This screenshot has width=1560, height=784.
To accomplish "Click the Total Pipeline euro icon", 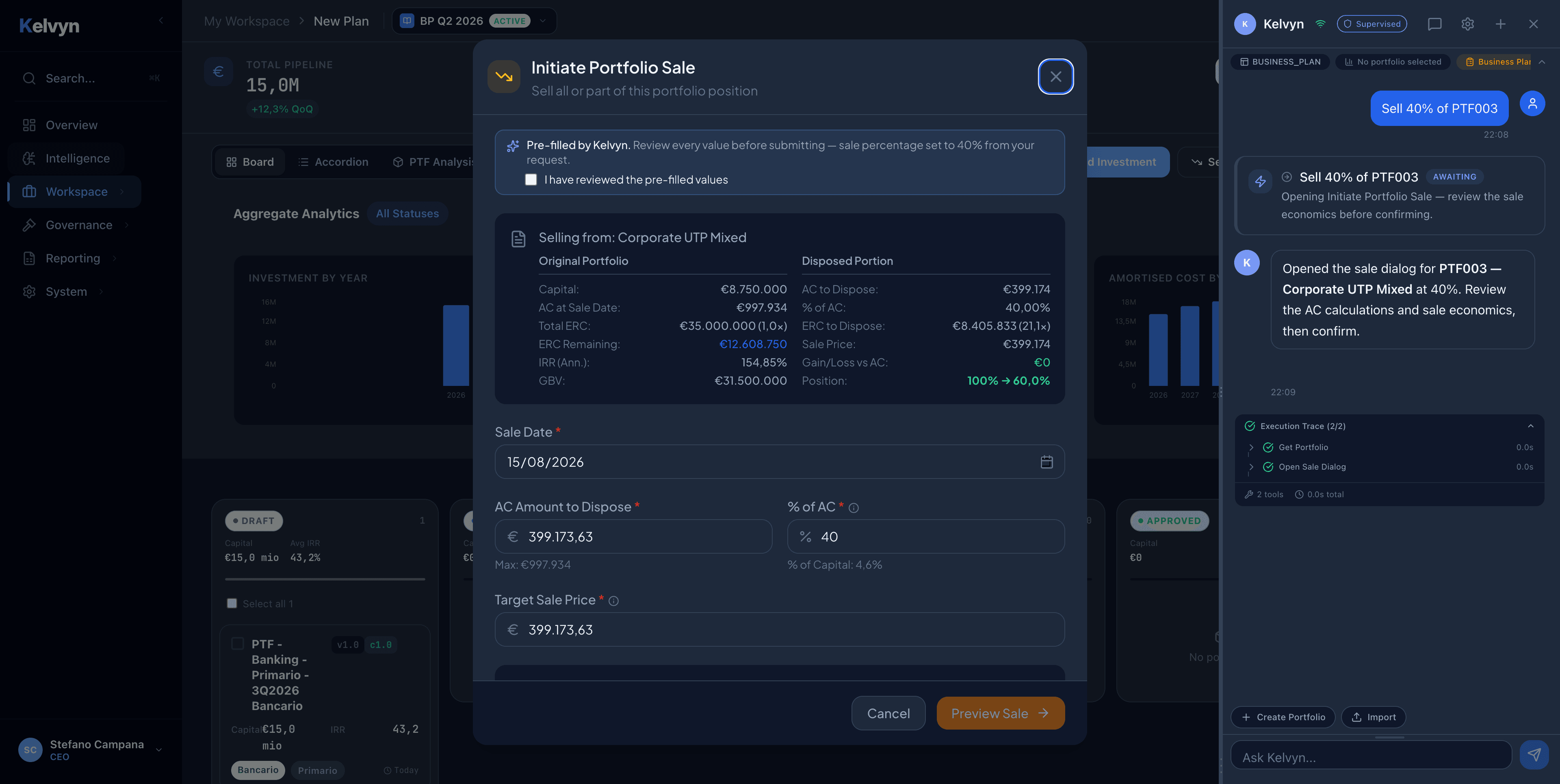I will tap(219, 72).
